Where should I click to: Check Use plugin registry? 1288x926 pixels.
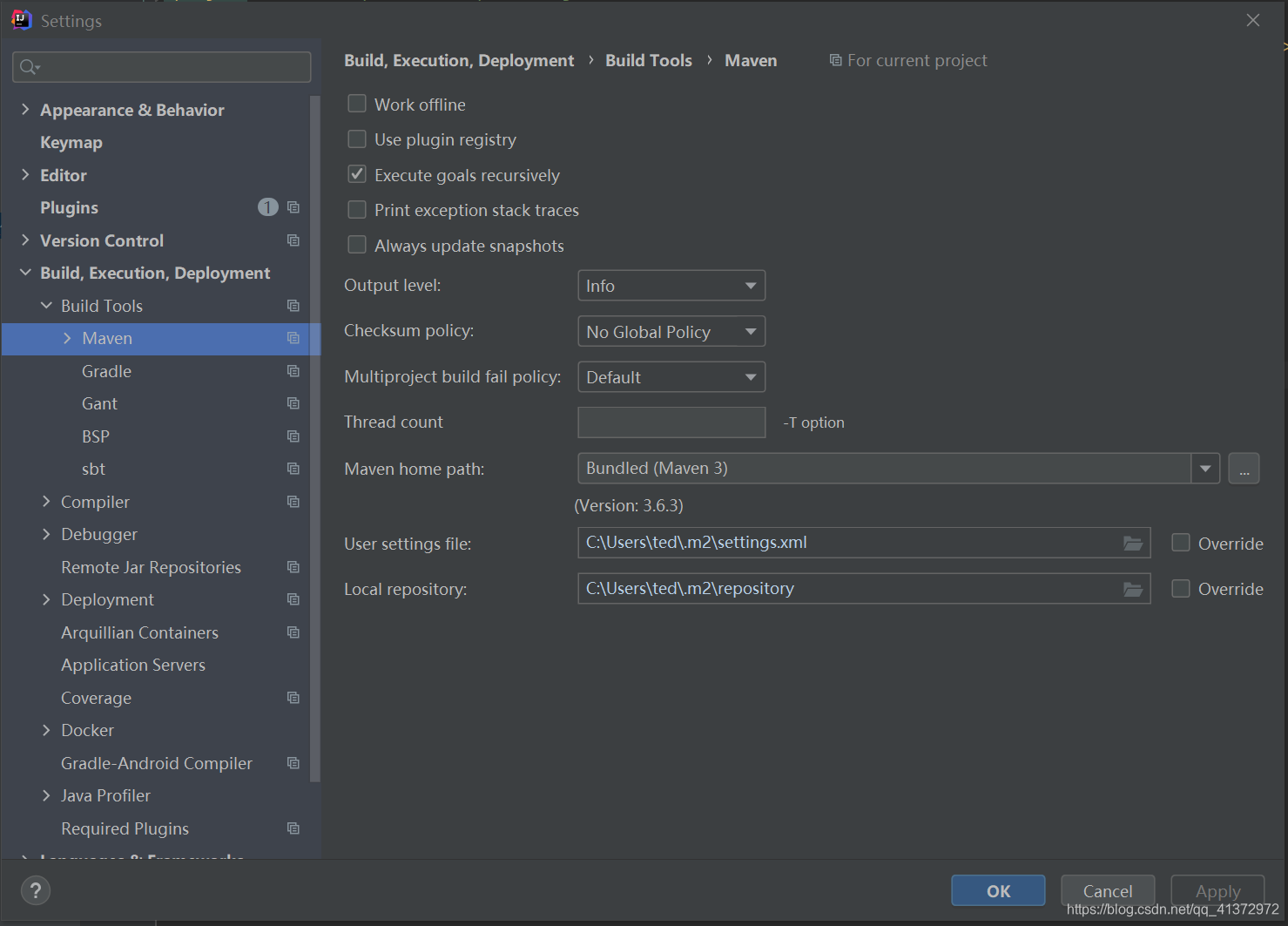pos(357,139)
